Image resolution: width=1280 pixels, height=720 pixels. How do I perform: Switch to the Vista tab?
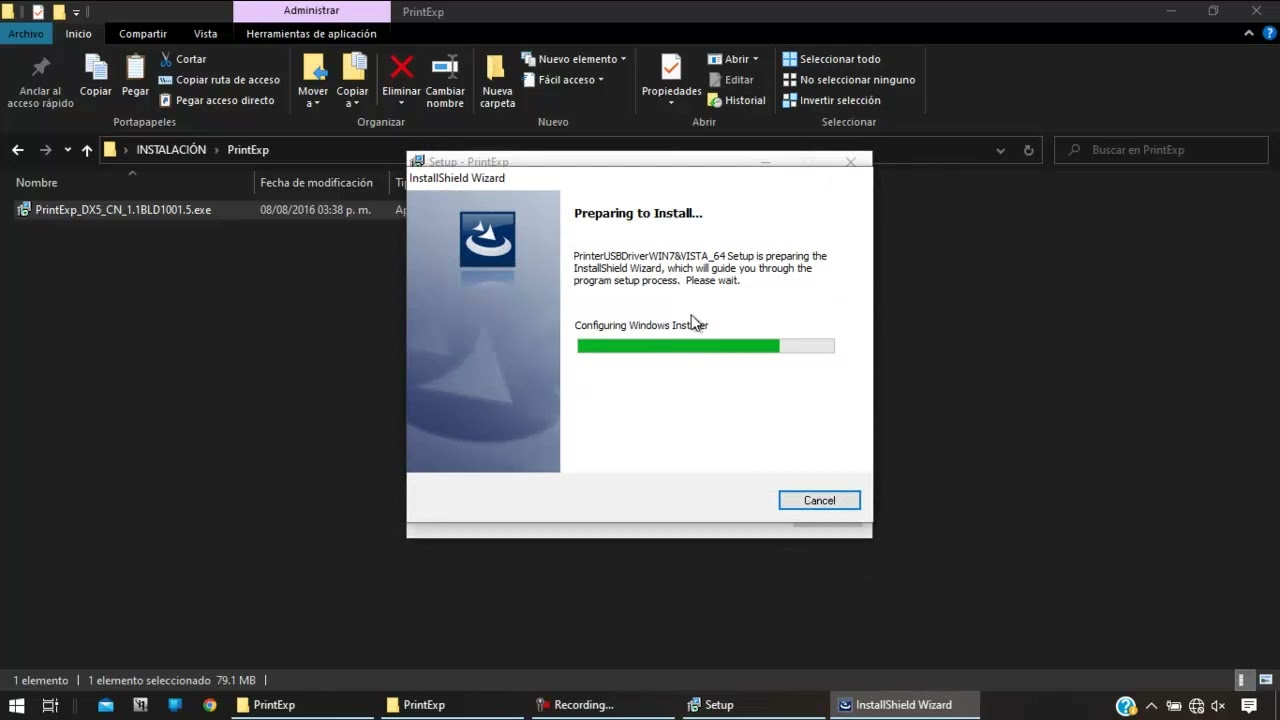click(x=206, y=34)
